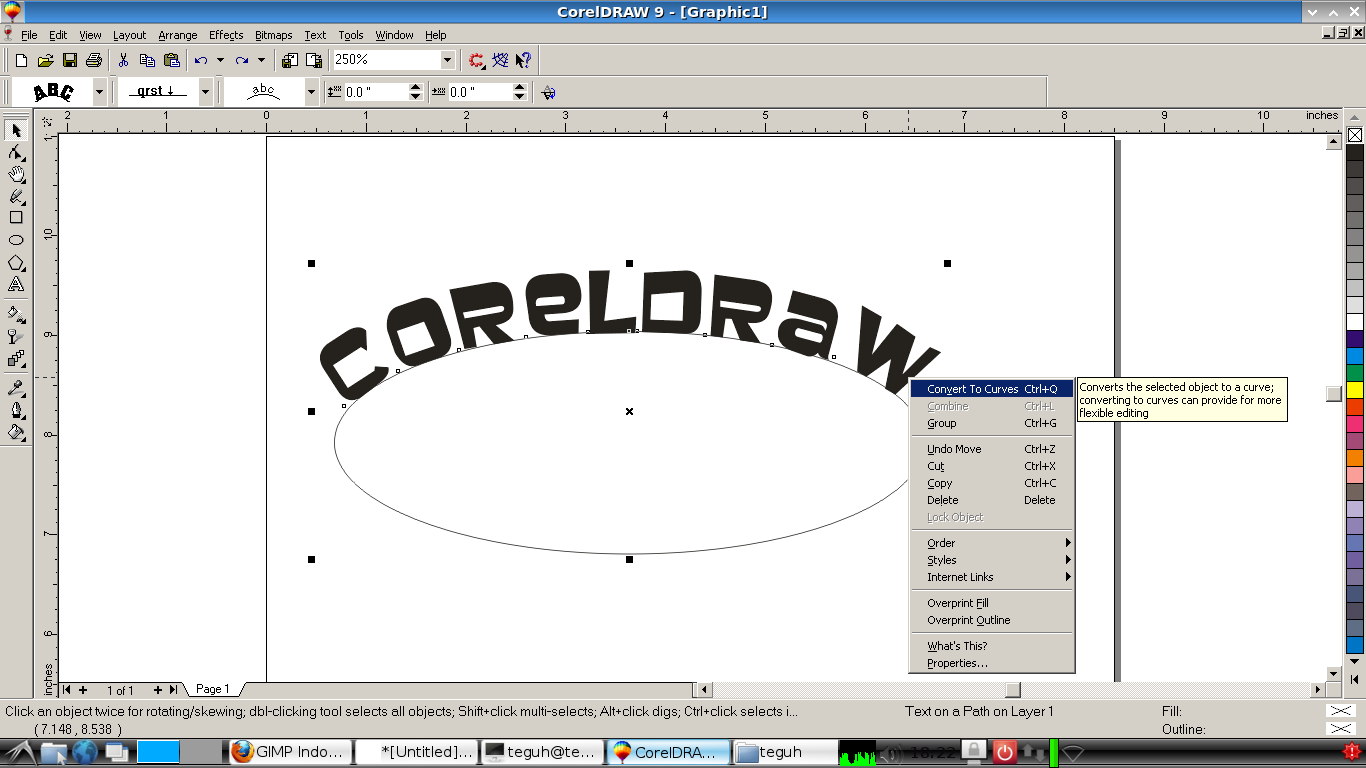Open the Bitmaps menu
Screen dimensions: 1366x768
click(274, 35)
